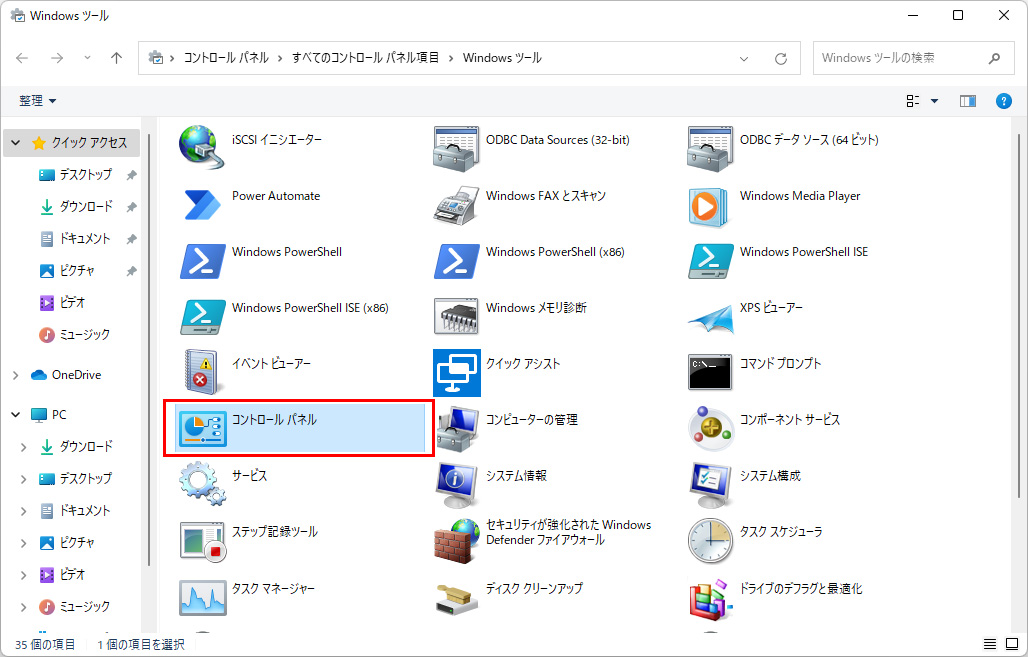Select the Windows PowerShell (x86) icon
The width and height of the screenshot is (1028, 657).
click(456, 260)
